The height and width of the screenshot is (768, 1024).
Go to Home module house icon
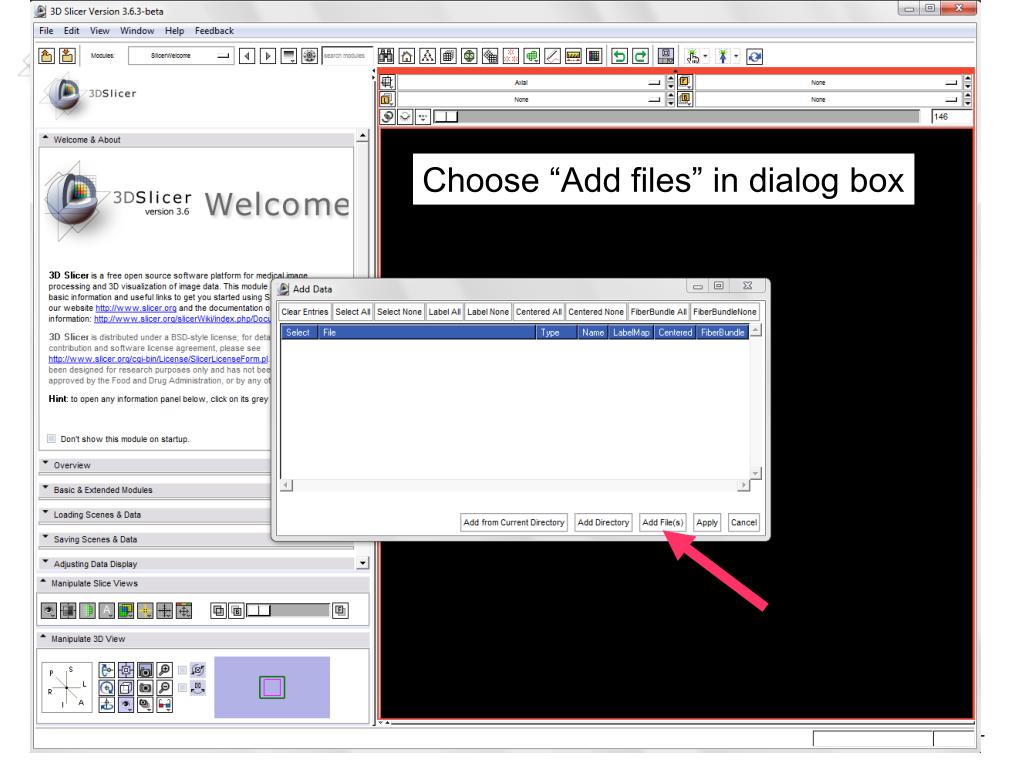point(407,56)
